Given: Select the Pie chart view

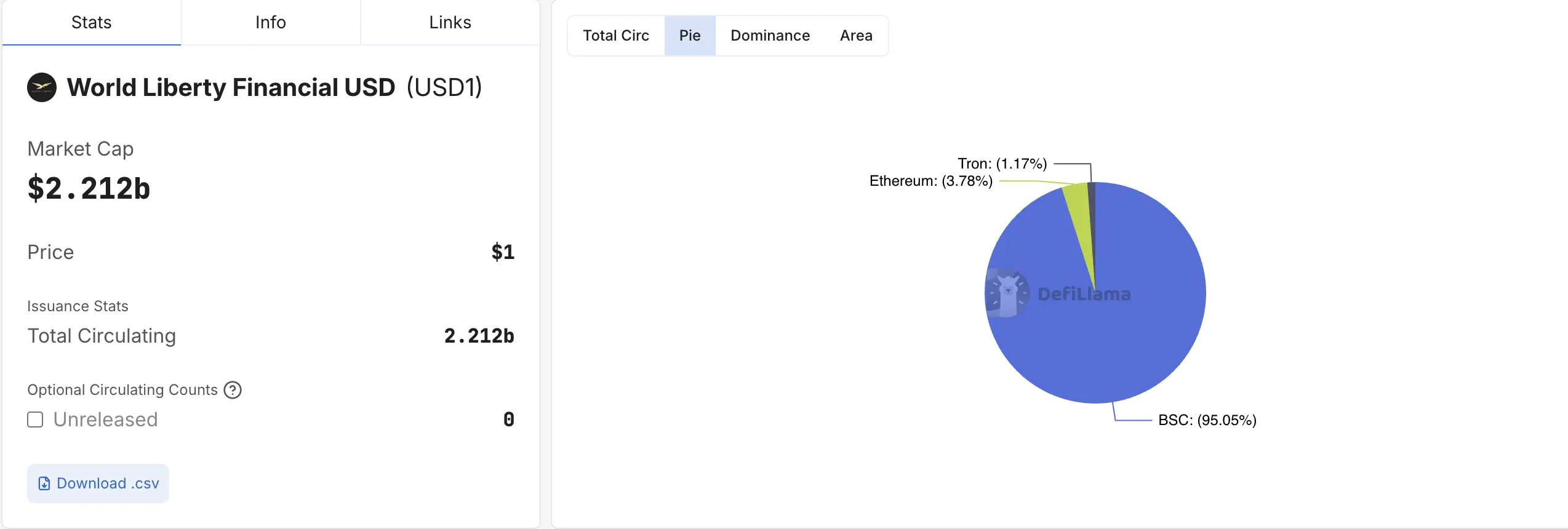Looking at the screenshot, I should tap(690, 36).
